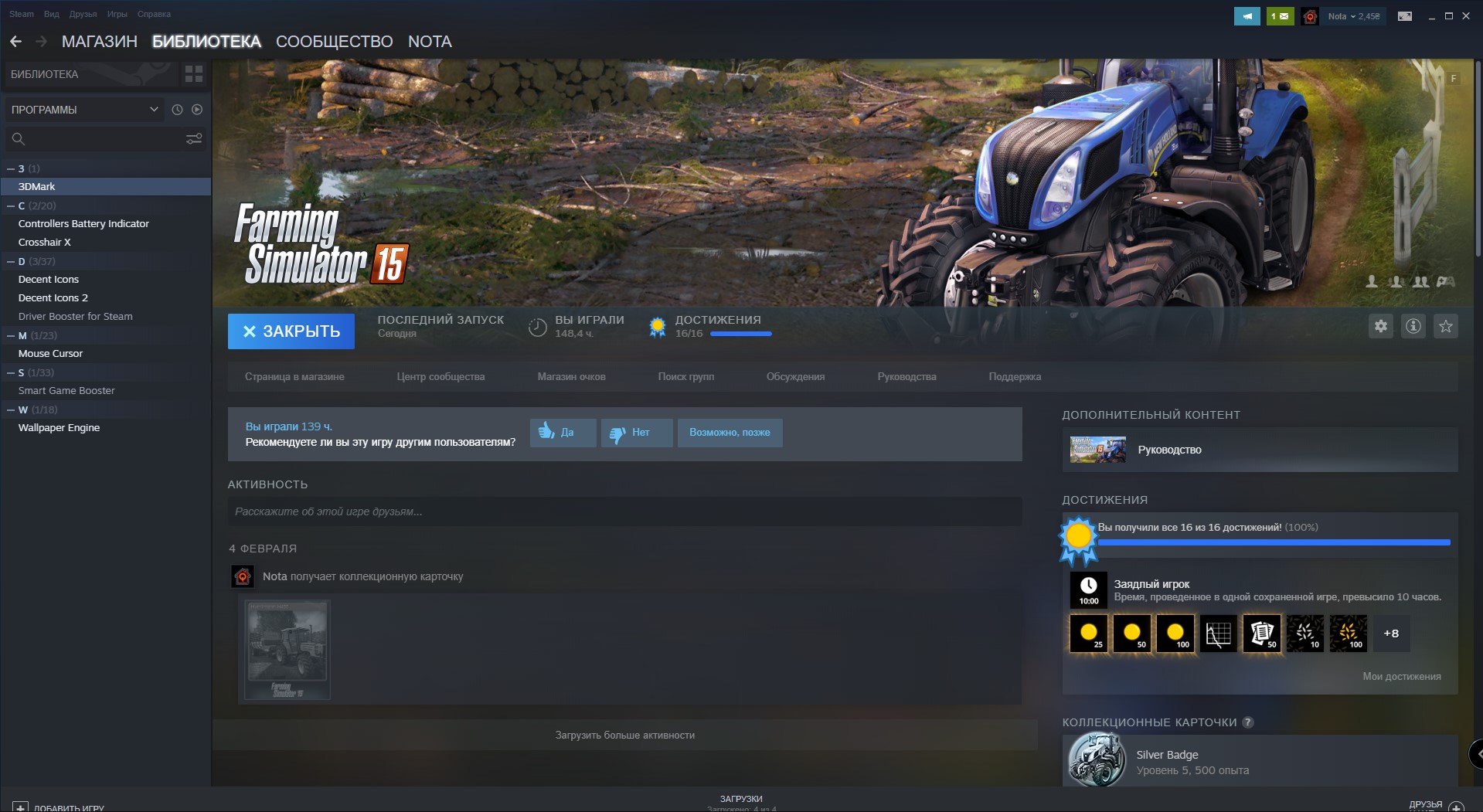Screen dimensions: 1483x812
Task: Open the trading card thumbnail
Action: coord(287,650)
